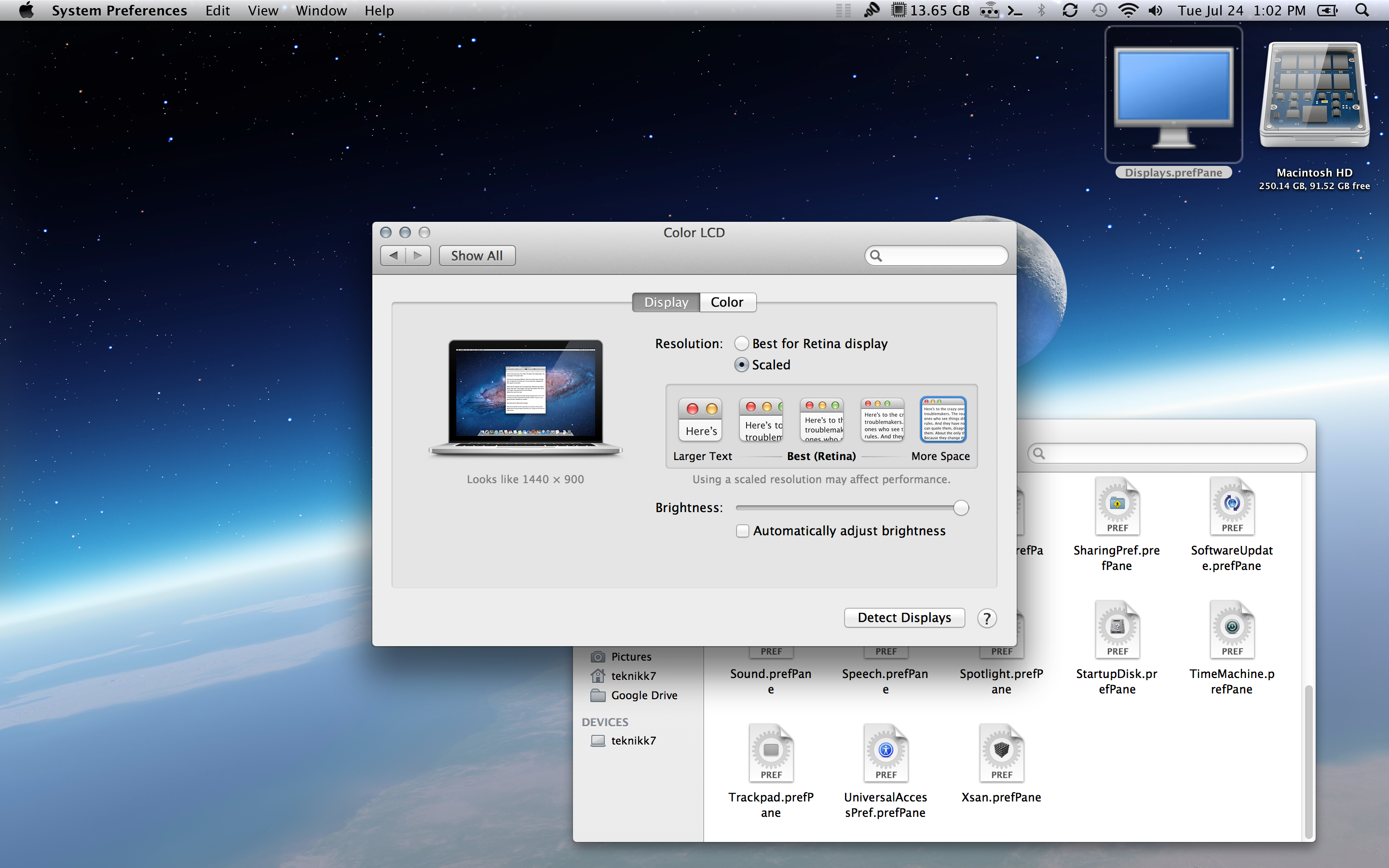Select SoftwareUpdate.prefPane file in Finder
1389x868 pixels.
(x=1232, y=524)
